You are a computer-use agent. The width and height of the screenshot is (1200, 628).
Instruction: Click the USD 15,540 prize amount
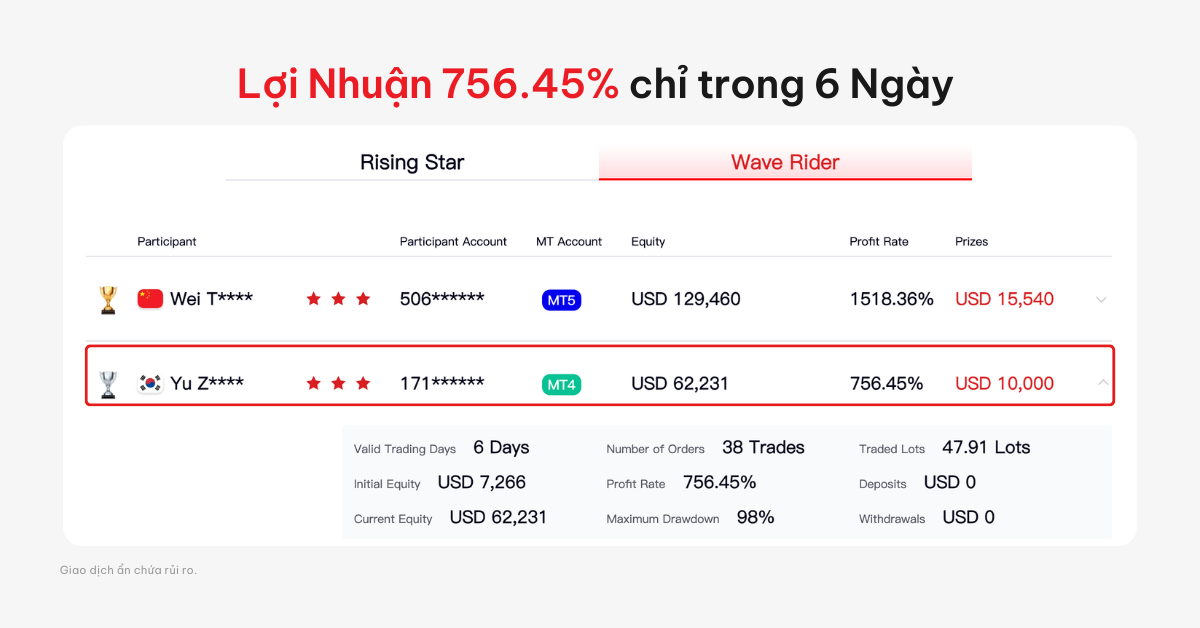(1004, 299)
